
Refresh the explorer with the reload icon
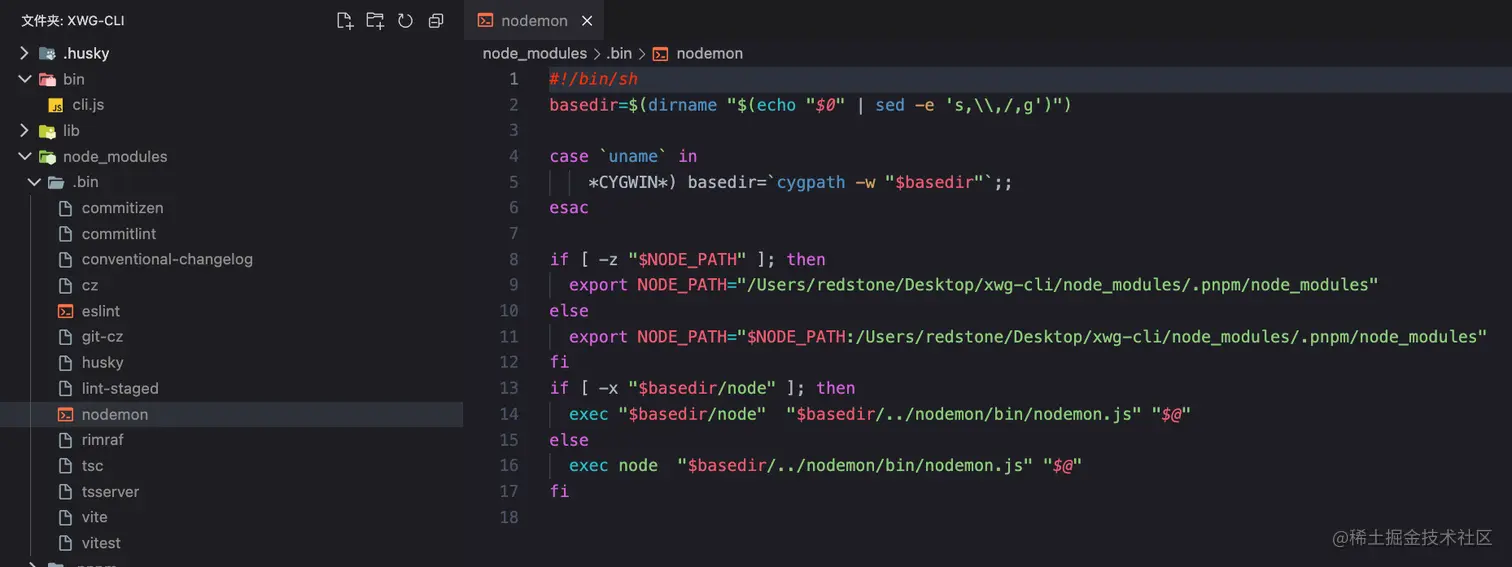(405, 20)
